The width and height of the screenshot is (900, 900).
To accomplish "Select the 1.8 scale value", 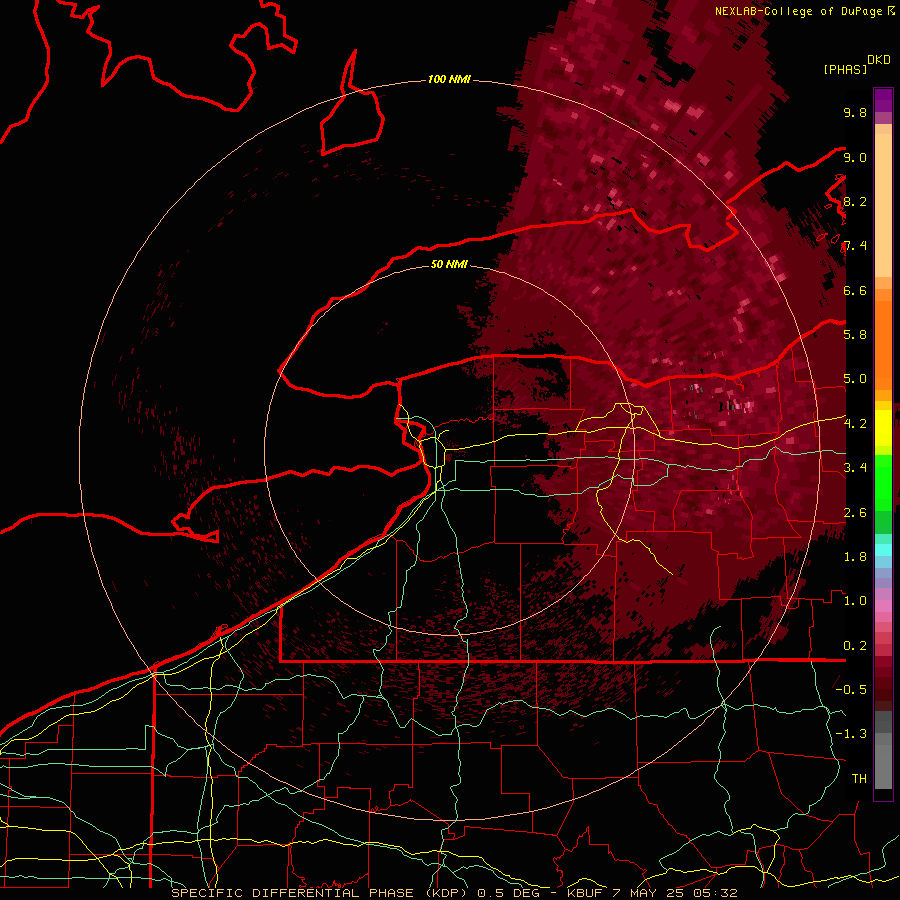I will point(855,557).
